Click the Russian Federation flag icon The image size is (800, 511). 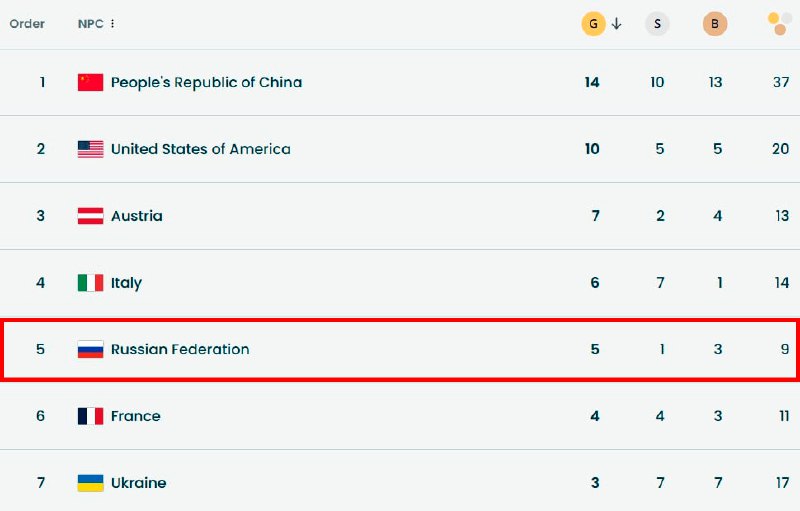91,350
